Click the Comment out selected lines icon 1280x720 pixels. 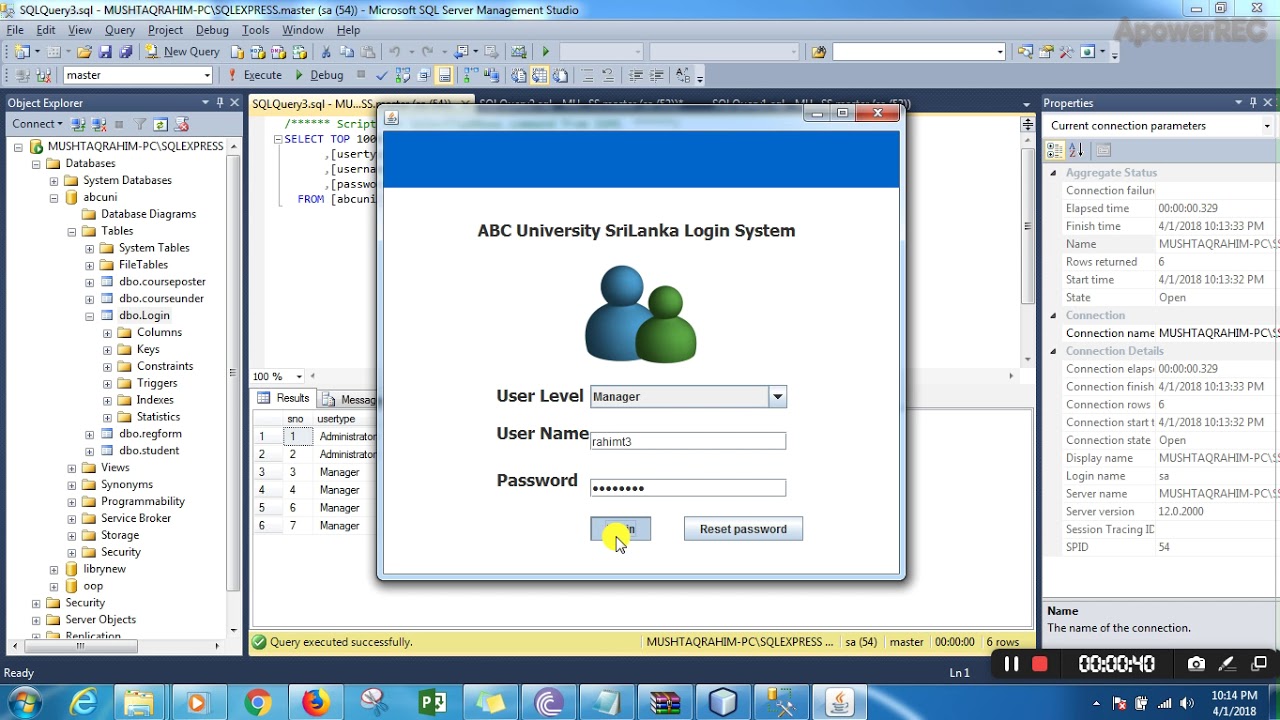pos(587,75)
